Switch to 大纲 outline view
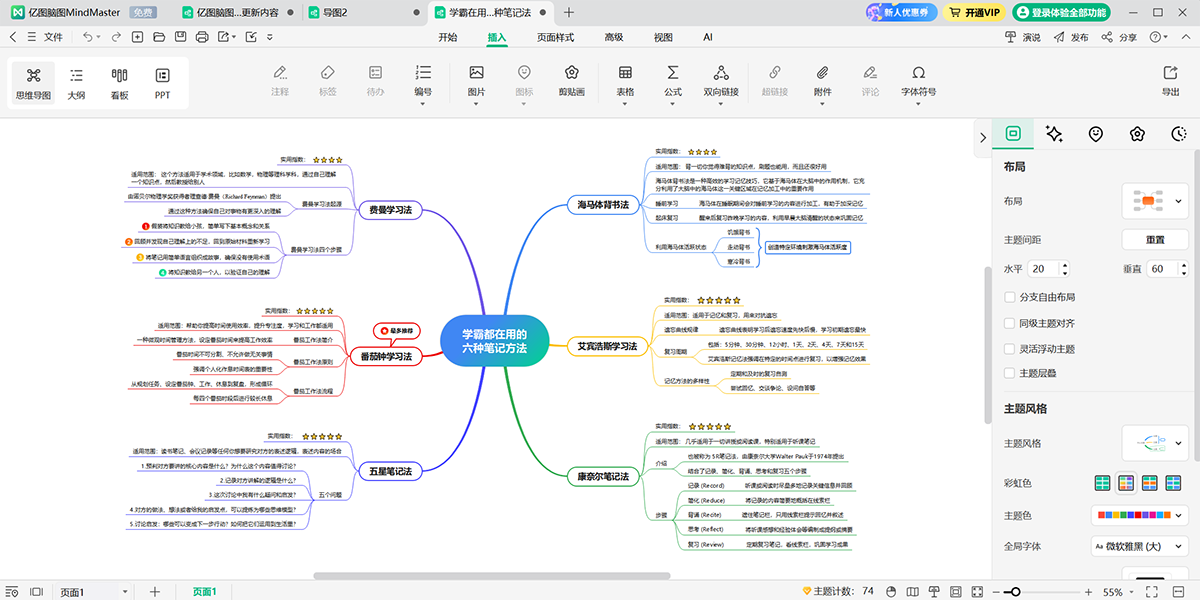1200x600 pixels. coord(76,82)
